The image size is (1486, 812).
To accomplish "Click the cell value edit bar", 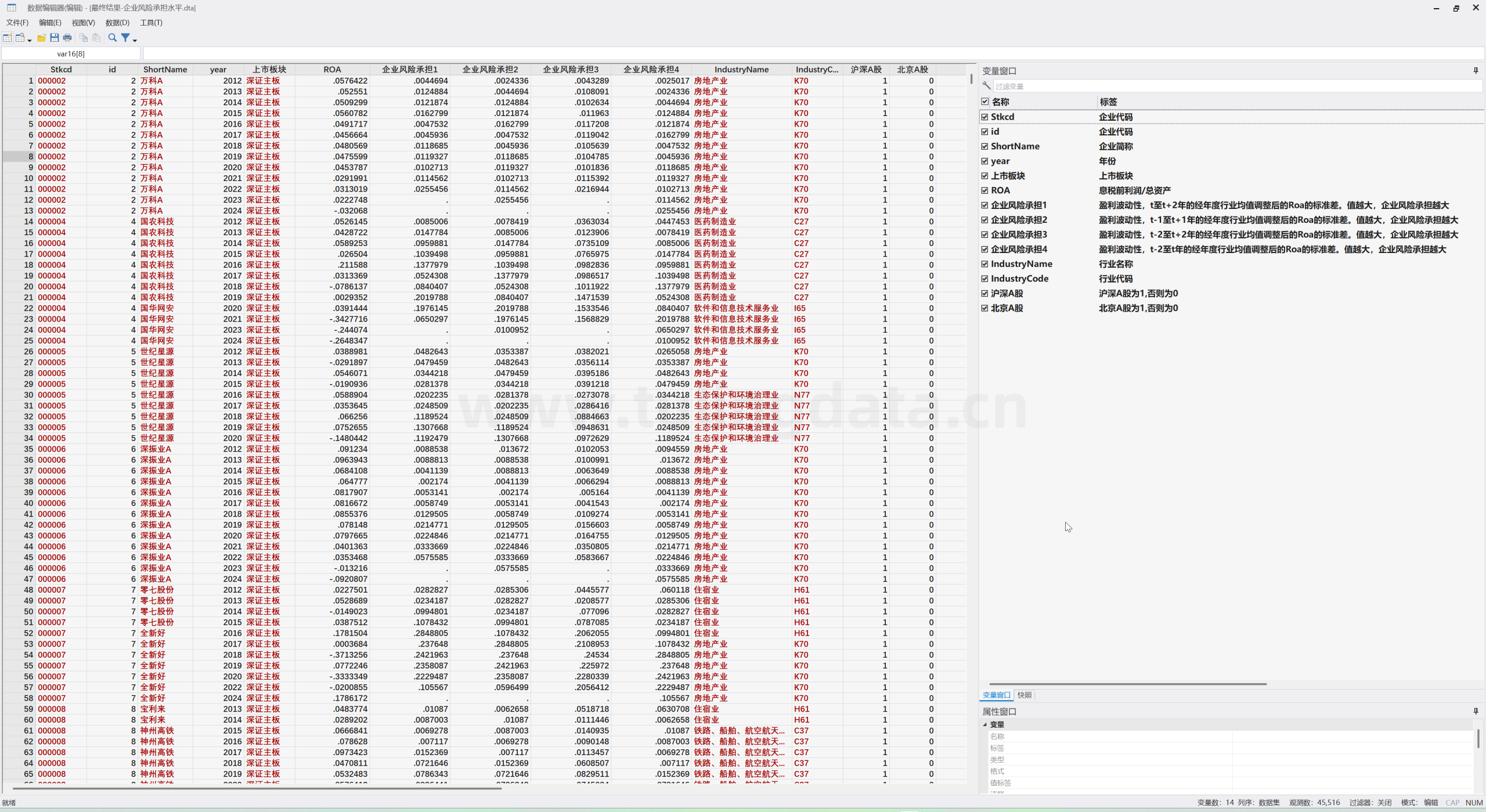I will 813,53.
